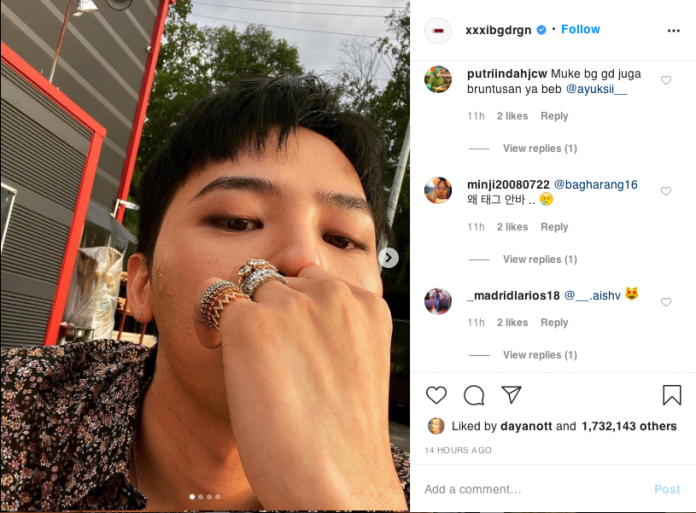Viewport: 696px width, 513px height.
Task: Expand replies under putriindahjcw's comment
Action: pos(540,148)
